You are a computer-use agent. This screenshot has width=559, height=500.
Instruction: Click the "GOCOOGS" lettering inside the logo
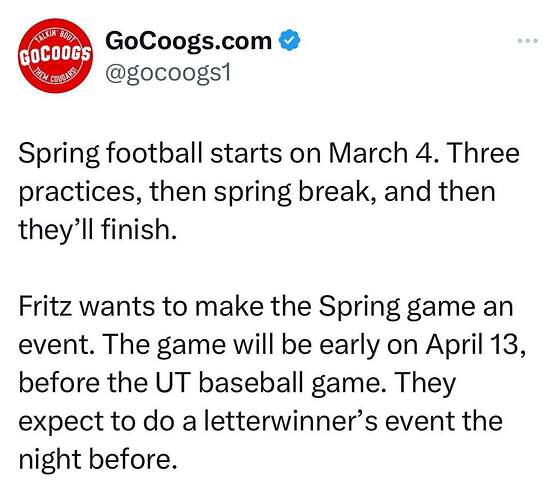56,56
